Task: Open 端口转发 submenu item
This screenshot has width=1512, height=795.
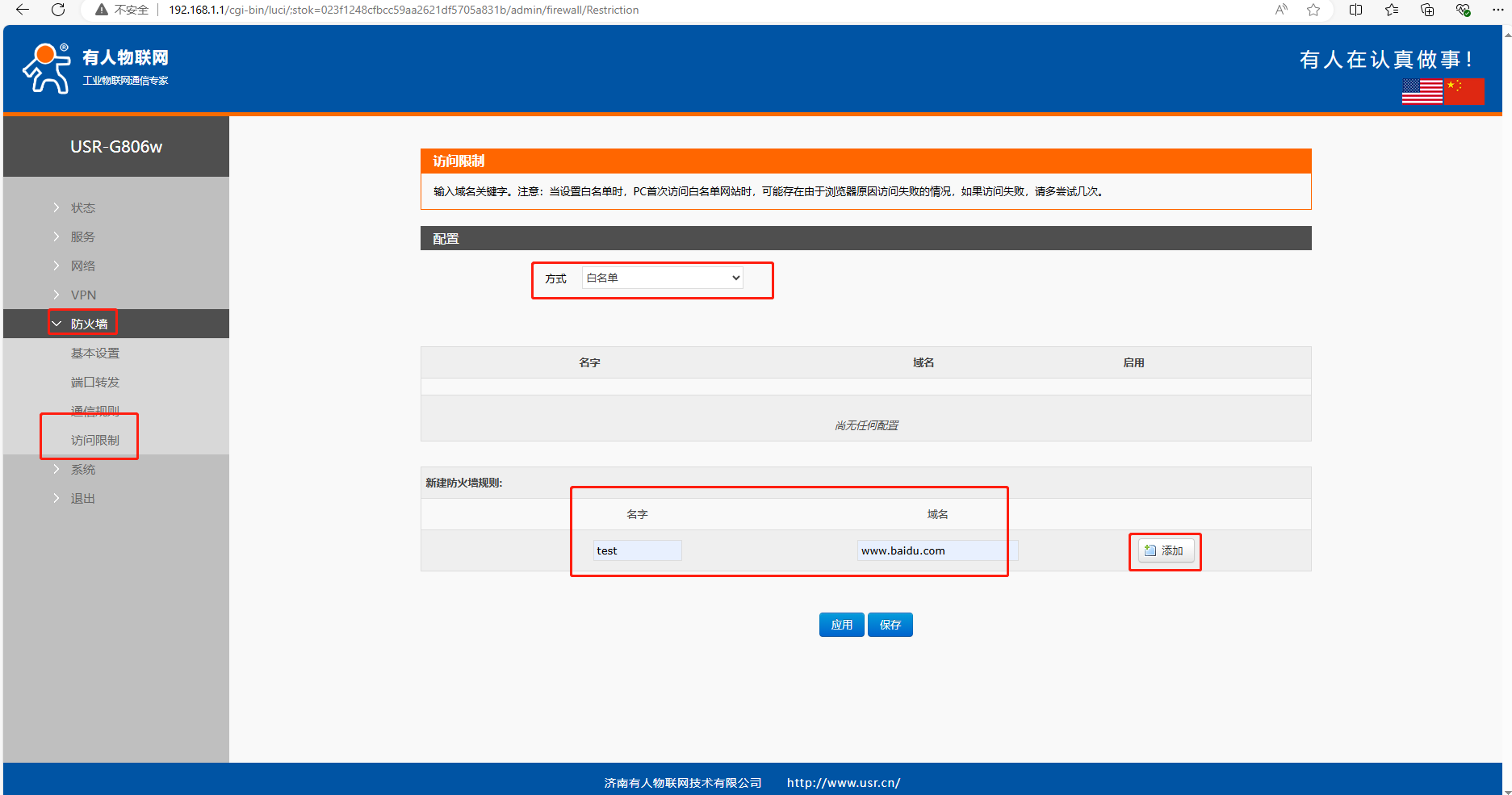Action: pyautogui.click(x=94, y=382)
